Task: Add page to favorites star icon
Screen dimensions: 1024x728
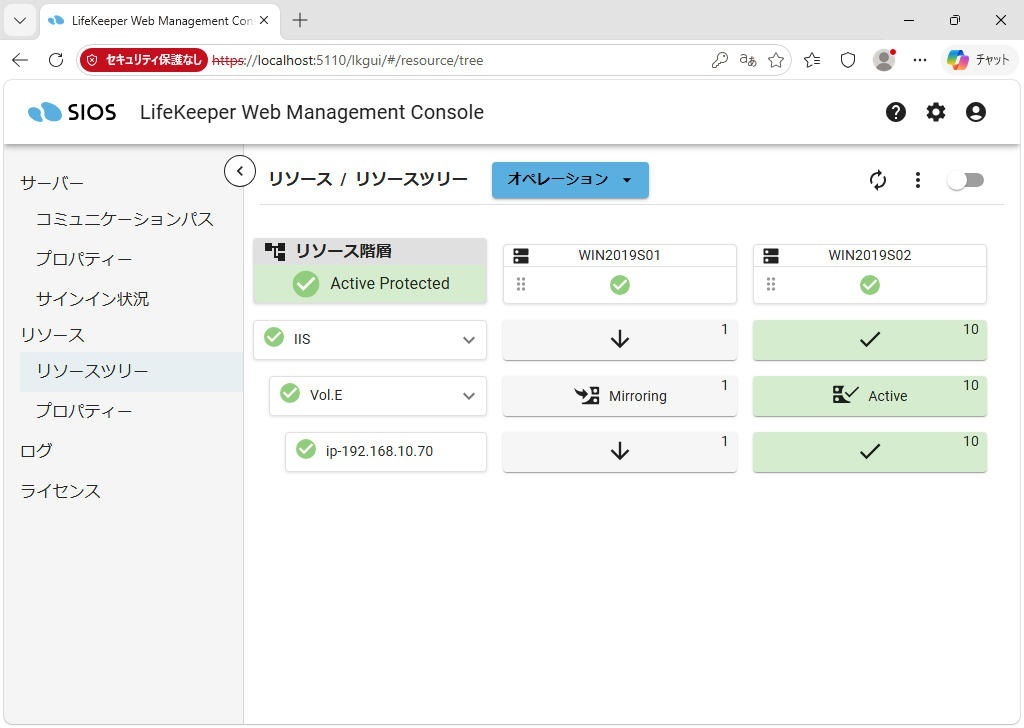Action: [776, 60]
